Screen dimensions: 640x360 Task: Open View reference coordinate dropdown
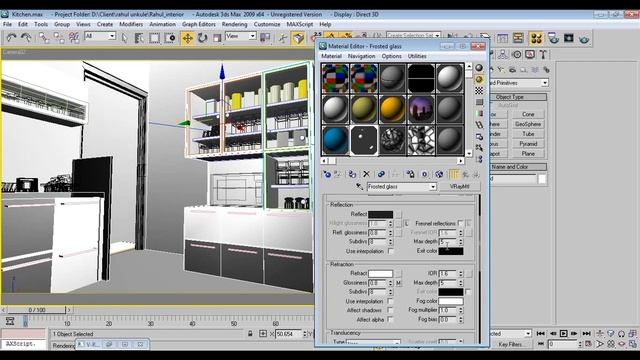tap(241, 36)
